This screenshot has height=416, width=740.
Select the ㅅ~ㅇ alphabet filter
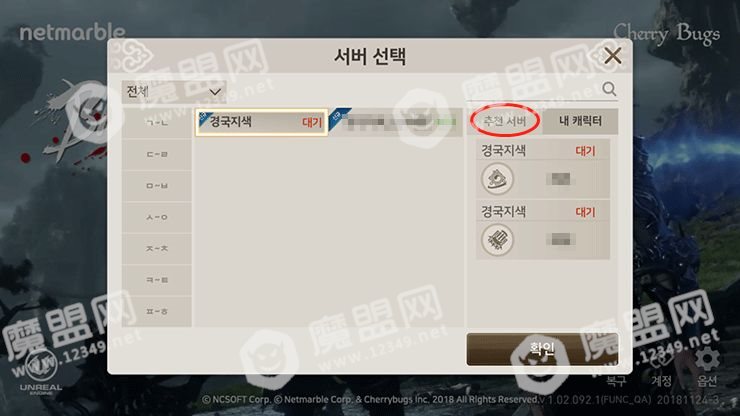[x=157, y=217]
